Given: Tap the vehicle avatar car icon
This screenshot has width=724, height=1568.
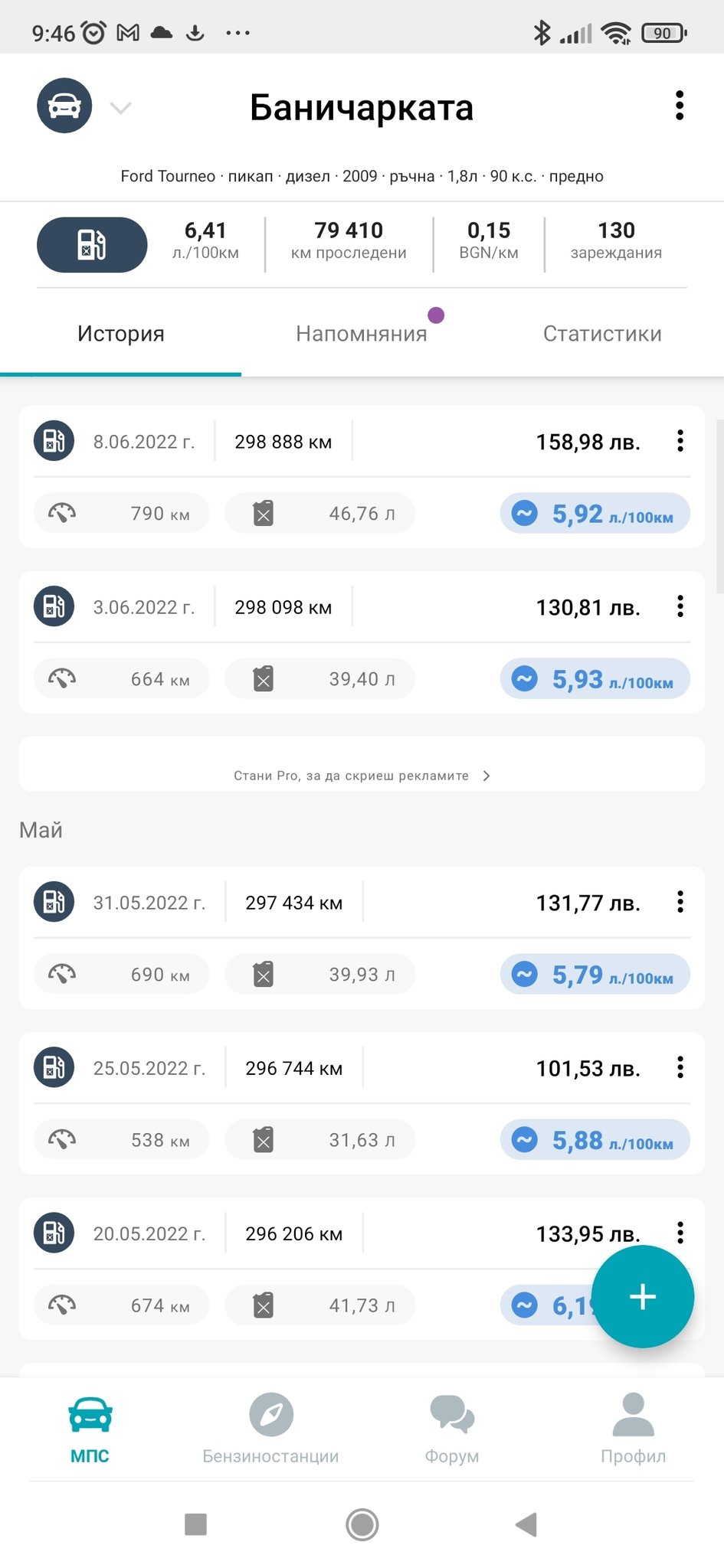Looking at the screenshot, I should tap(64, 106).
